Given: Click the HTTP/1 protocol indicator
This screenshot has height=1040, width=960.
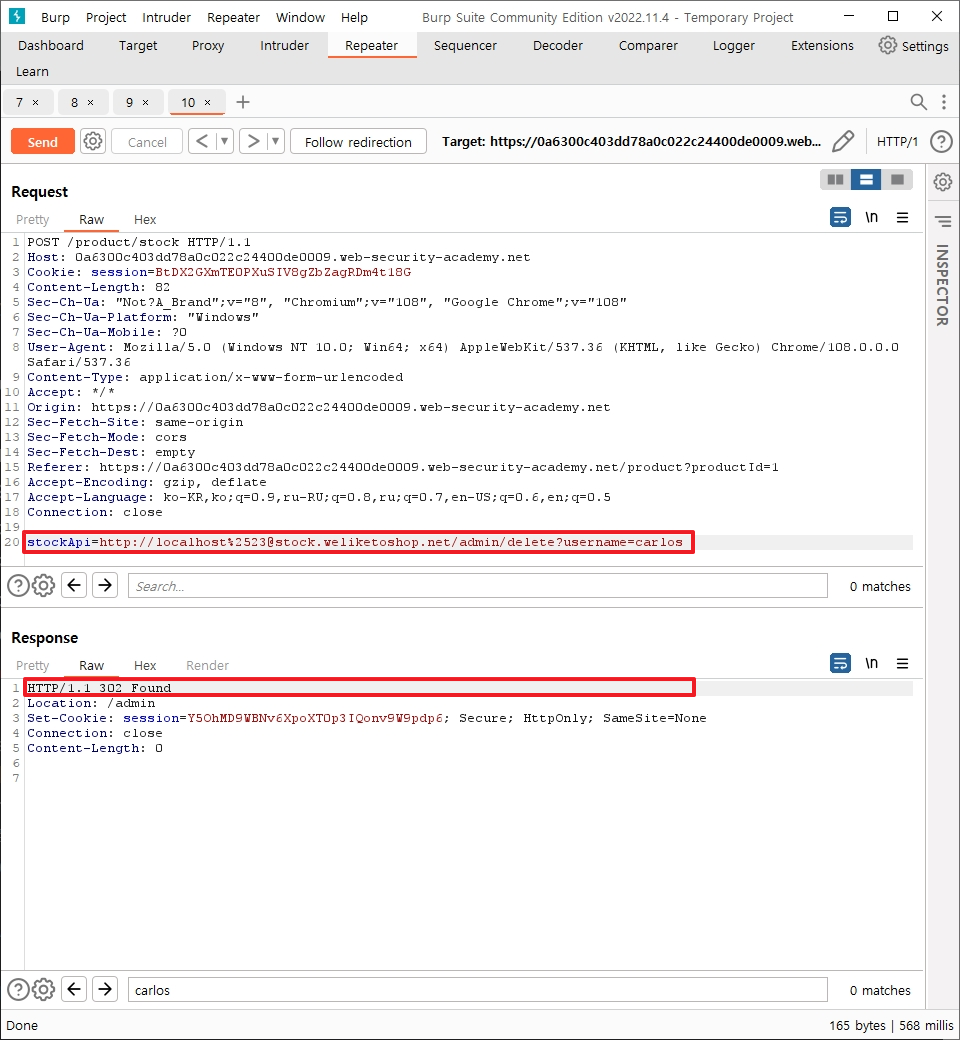Looking at the screenshot, I should click(x=897, y=141).
